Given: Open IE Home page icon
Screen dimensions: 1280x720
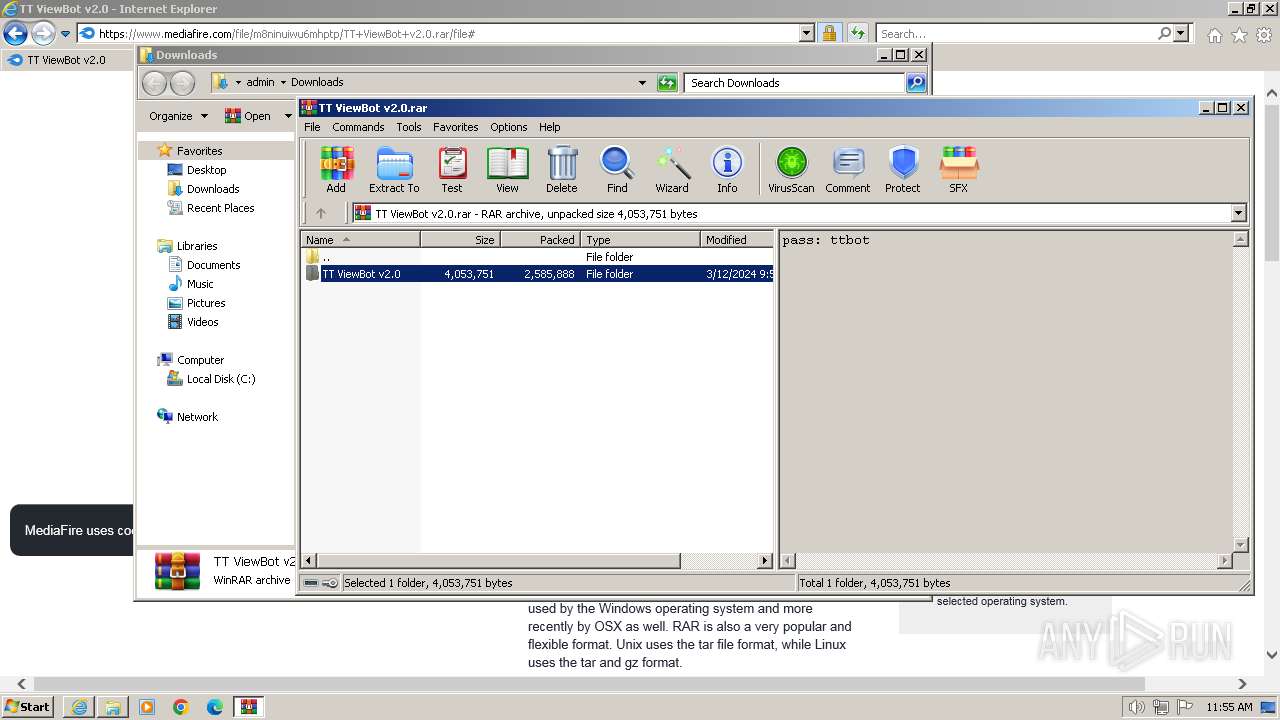Looking at the screenshot, I should (1214, 35).
